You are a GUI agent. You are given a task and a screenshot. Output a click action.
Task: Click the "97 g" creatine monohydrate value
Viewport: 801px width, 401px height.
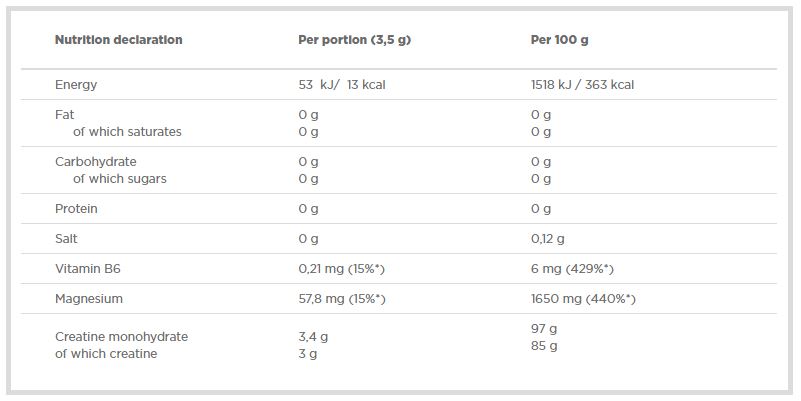click(544, 329)
